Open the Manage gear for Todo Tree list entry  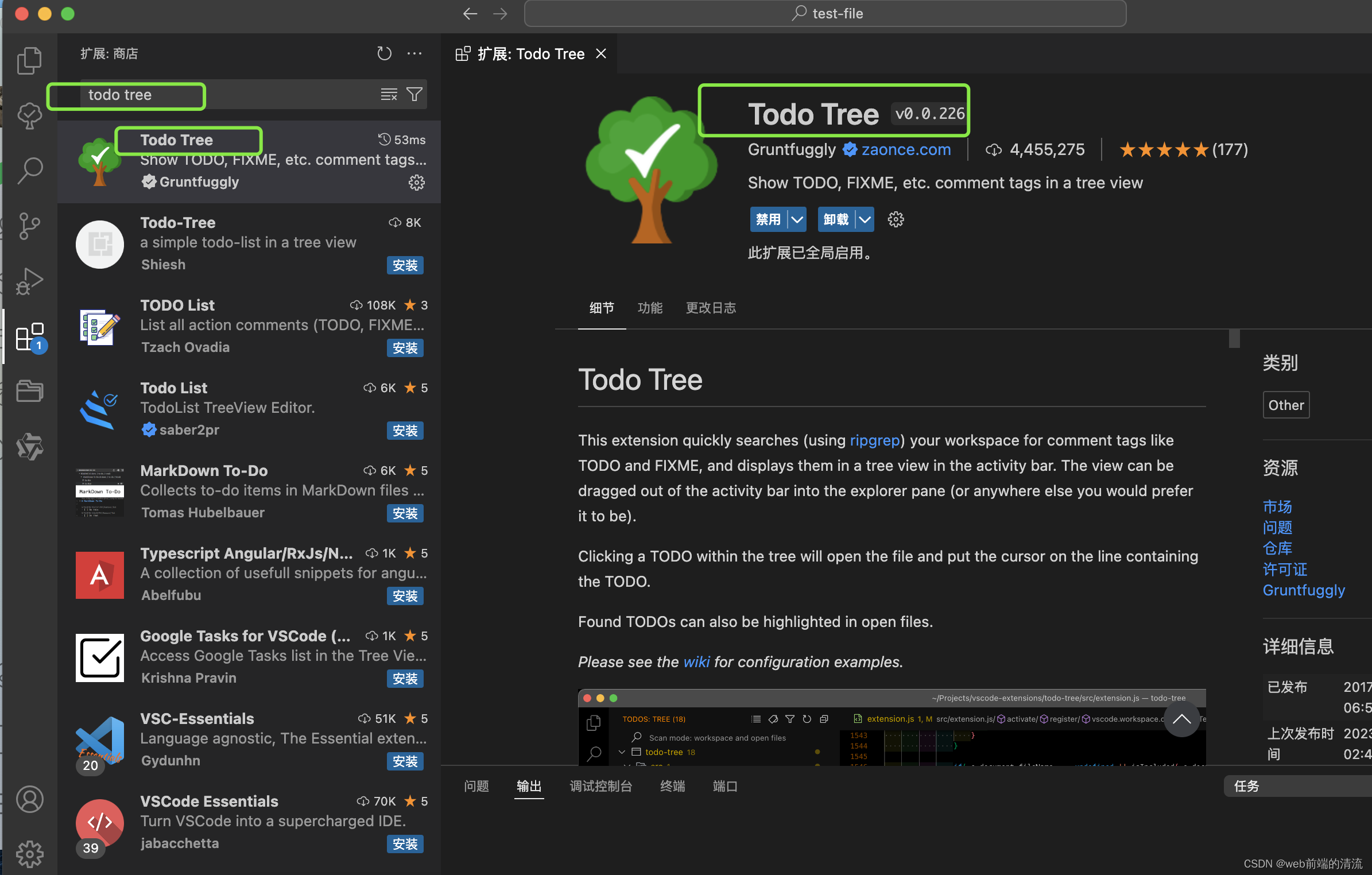(417, 183)
